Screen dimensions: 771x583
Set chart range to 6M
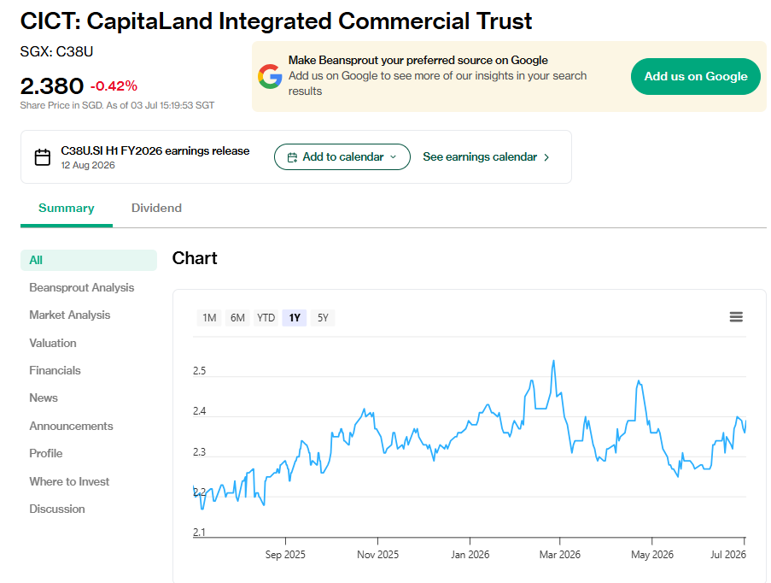tap(237, 318)
